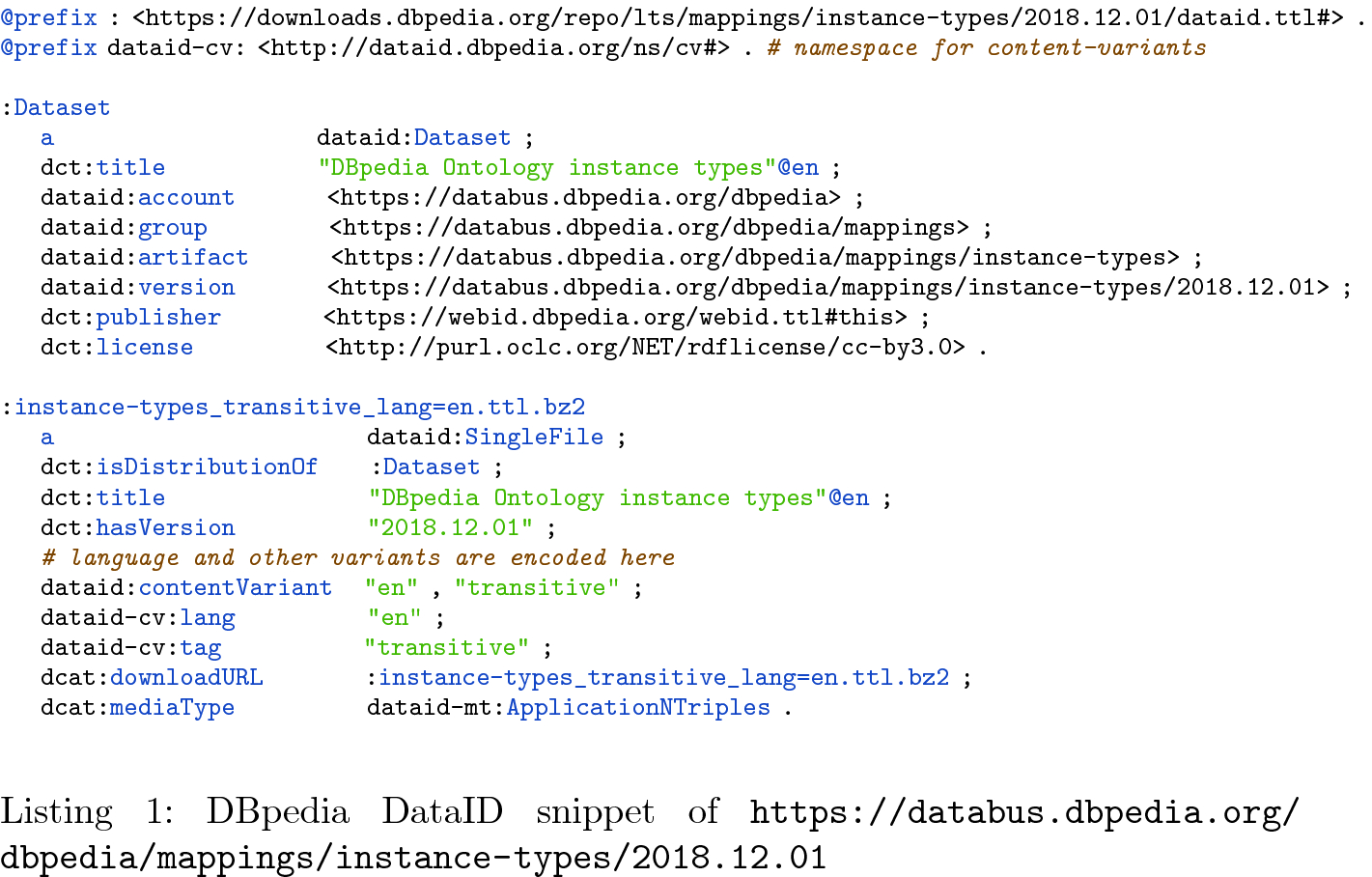Screen dimensions: 1372x877
Task: Click the 'Listing 1:' caption label
Action: click(x=87, y=811)
